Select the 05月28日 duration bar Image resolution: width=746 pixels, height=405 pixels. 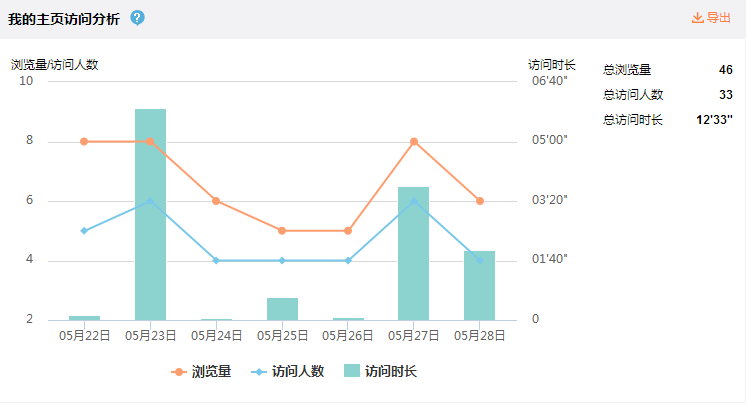click(480, 286)
